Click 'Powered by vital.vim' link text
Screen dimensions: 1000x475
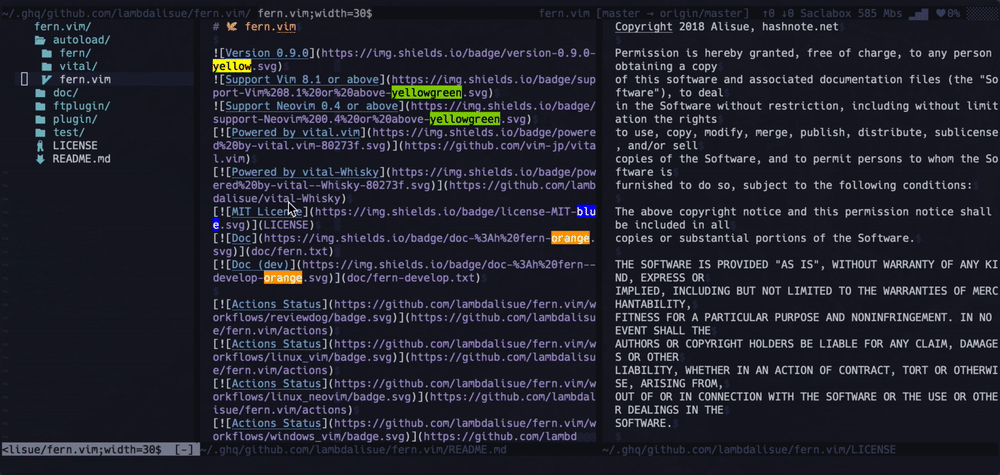pyautogui.click(x=298, y=133)
